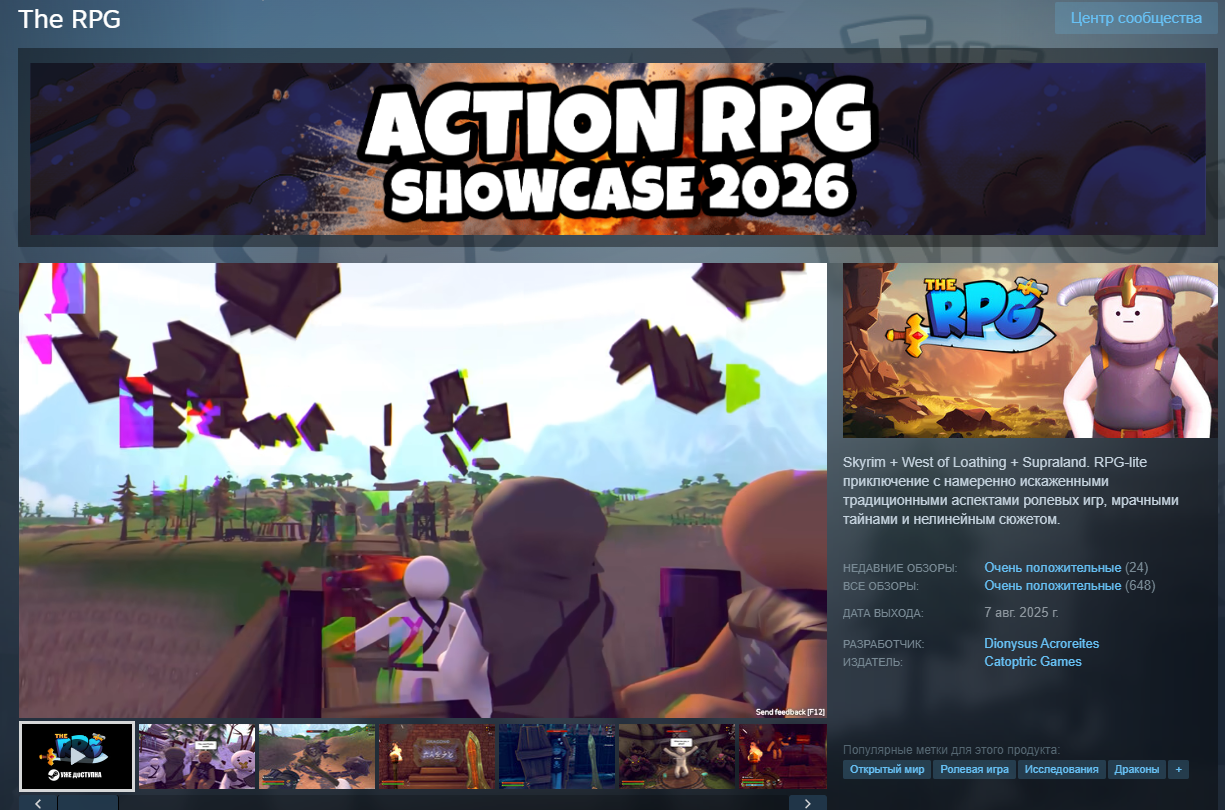
Task: Click The RPG game capsule image
Action: point(1029,350)
